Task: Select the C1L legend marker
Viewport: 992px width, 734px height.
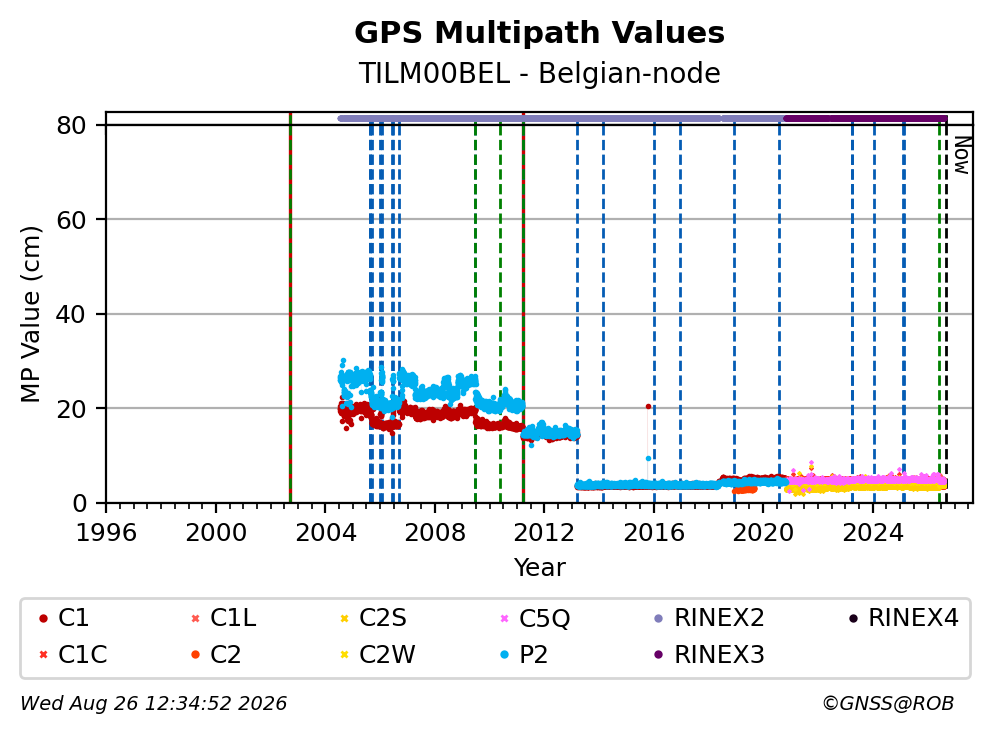Action: coord(195,618)
